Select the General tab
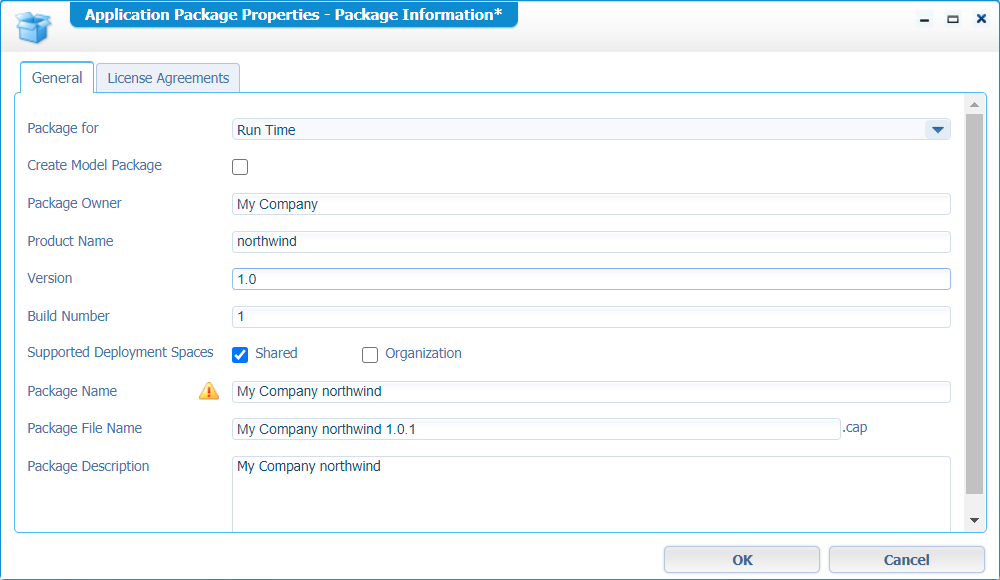Viewport: 1000px width, 580px height. tap(57, 78)
